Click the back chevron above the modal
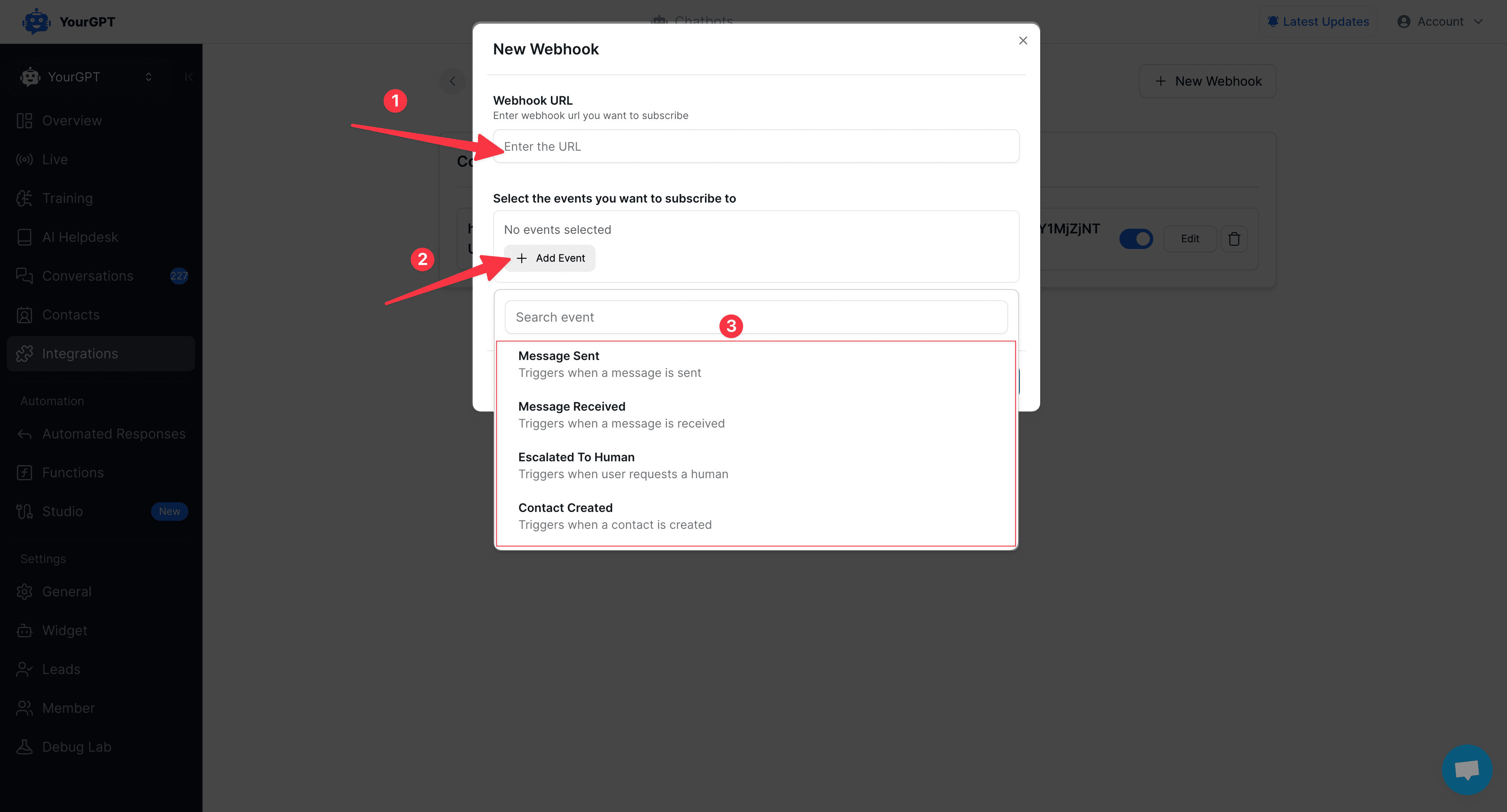The image size is (1507, 812). pos(452,81)
